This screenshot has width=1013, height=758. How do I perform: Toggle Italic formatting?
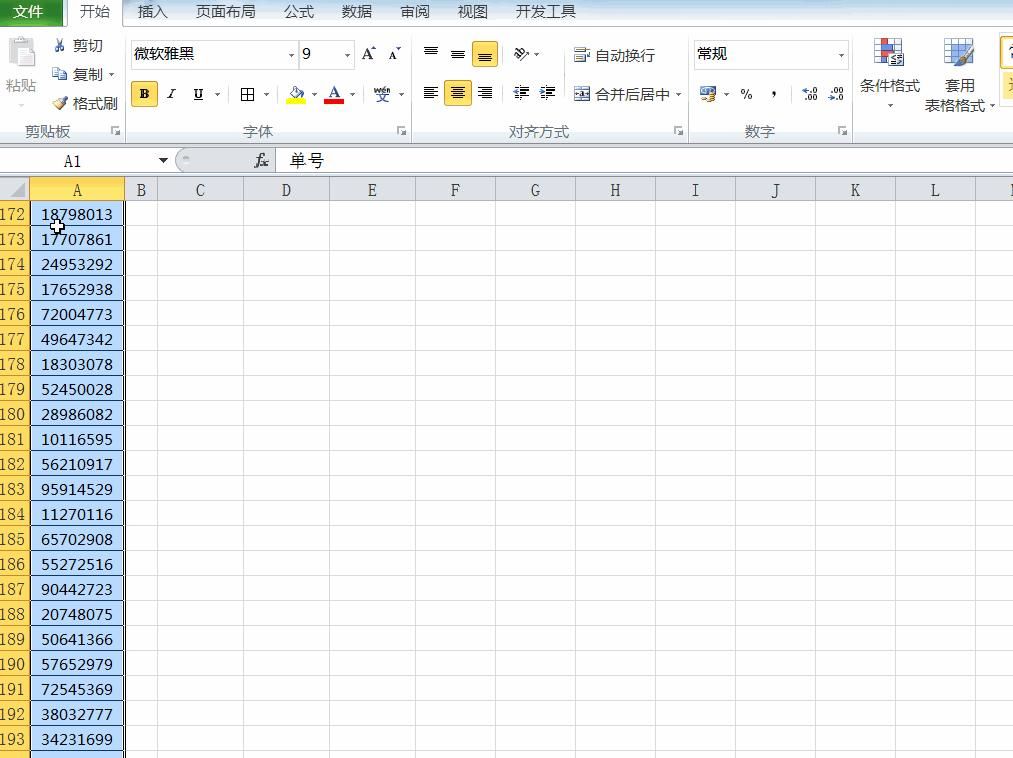pyautogui.click(x=171, y=94)
